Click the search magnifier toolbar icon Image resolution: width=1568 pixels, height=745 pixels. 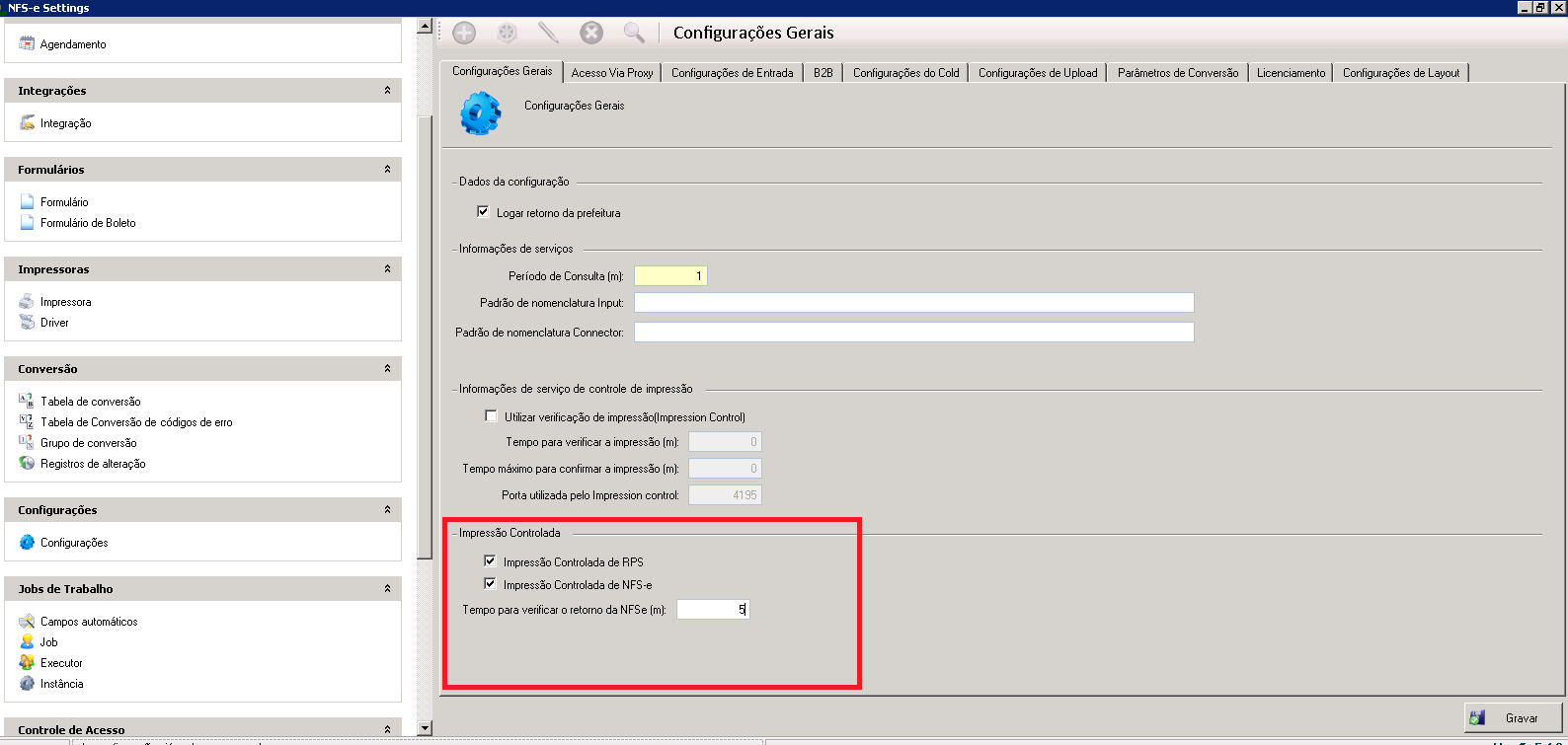click(x=634, y=33)
